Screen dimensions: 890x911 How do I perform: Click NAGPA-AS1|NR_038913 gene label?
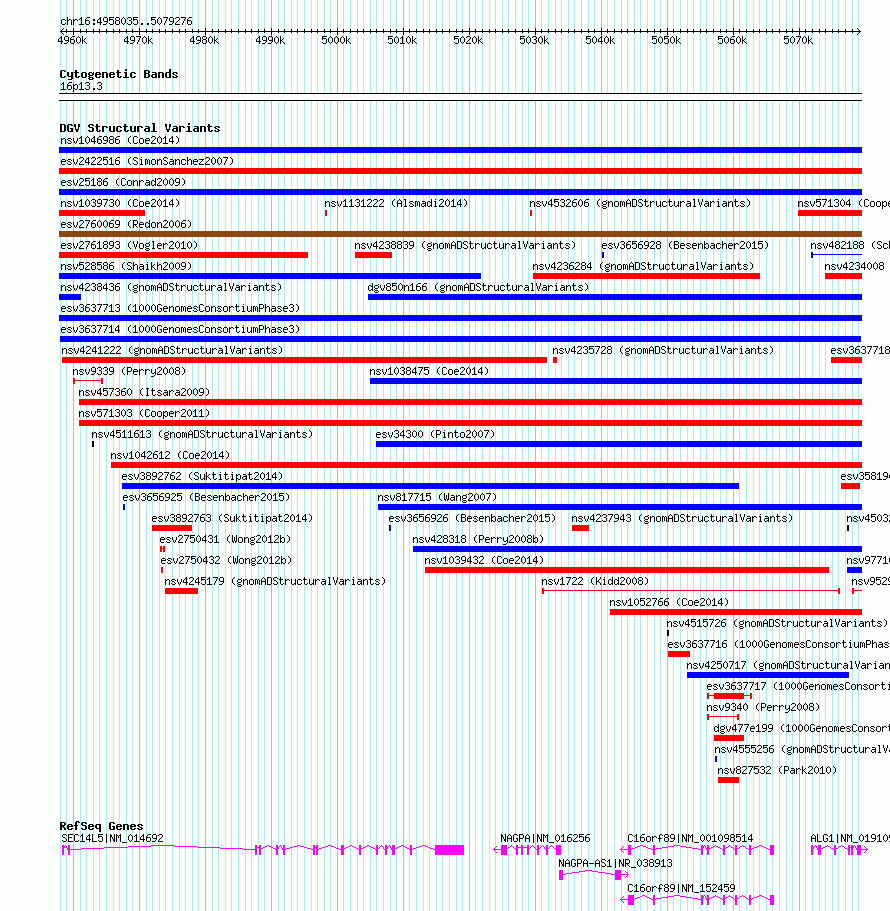click(615, 863)
